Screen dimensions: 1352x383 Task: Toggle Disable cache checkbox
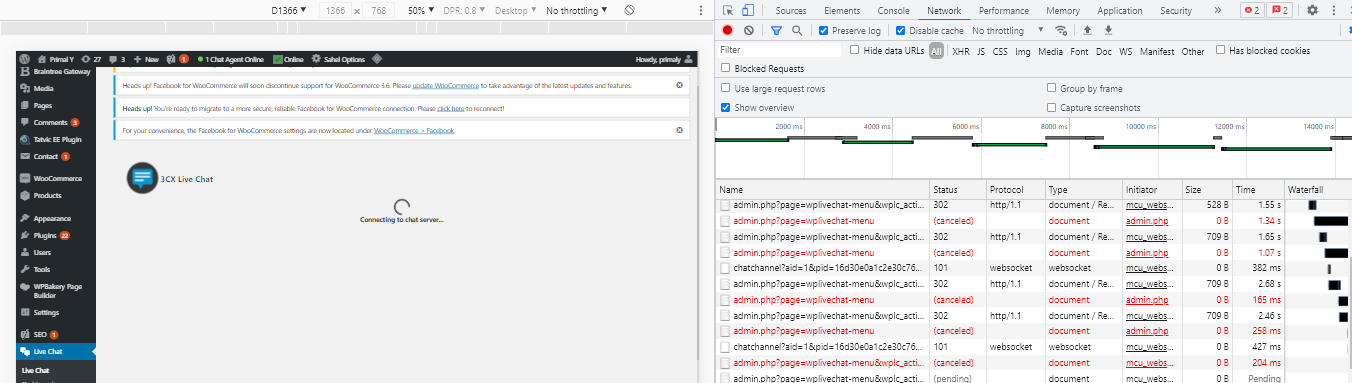[x=901, y=31]
